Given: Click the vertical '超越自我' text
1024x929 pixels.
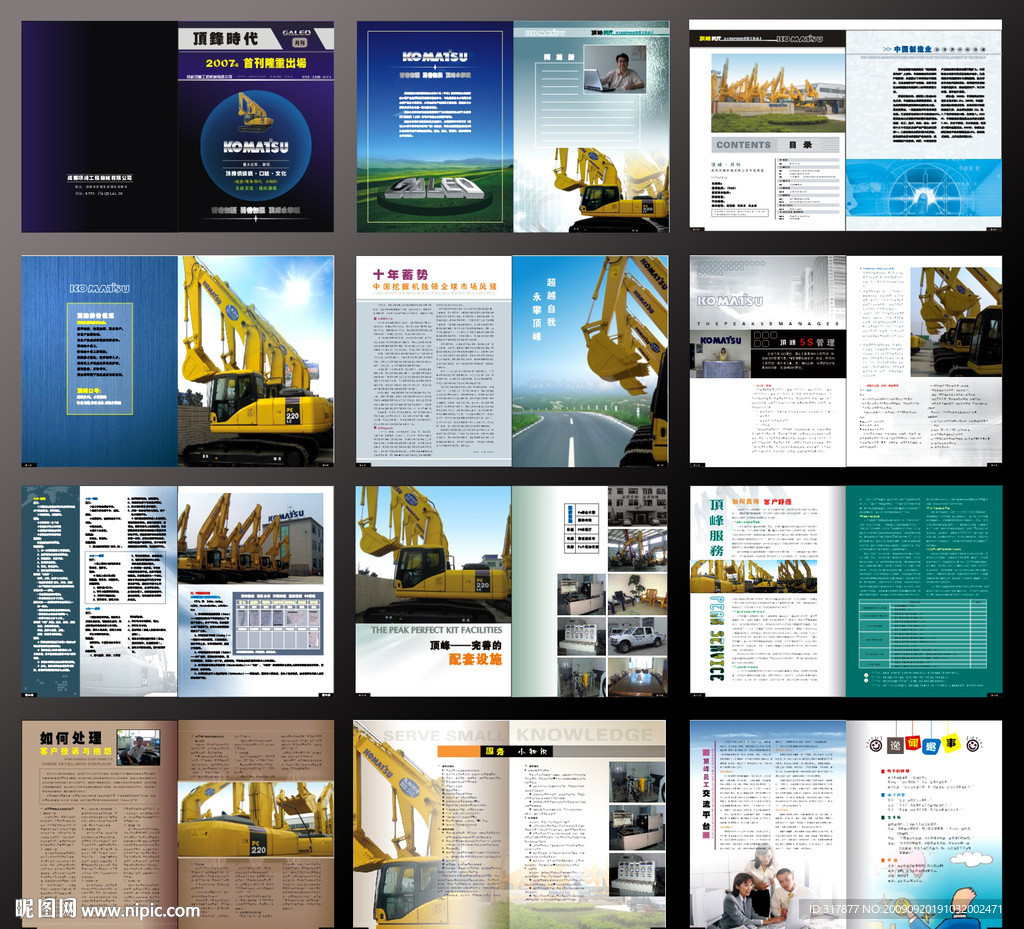Looking at the screenshot, I should pyautogui.click(x=551, y=302).
